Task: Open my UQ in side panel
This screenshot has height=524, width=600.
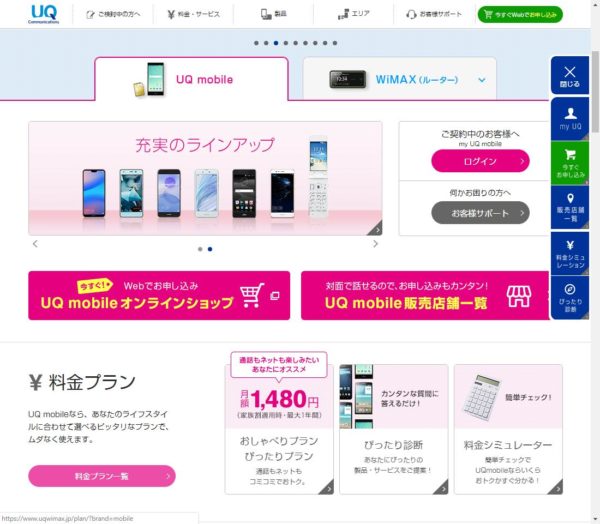Action: [570, 119]
